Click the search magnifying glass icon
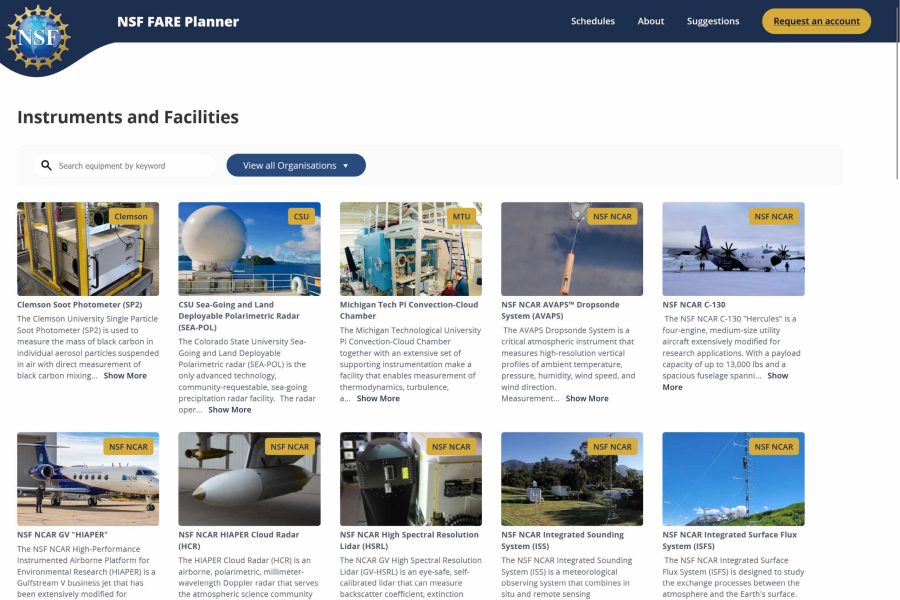 pos(46,164)
